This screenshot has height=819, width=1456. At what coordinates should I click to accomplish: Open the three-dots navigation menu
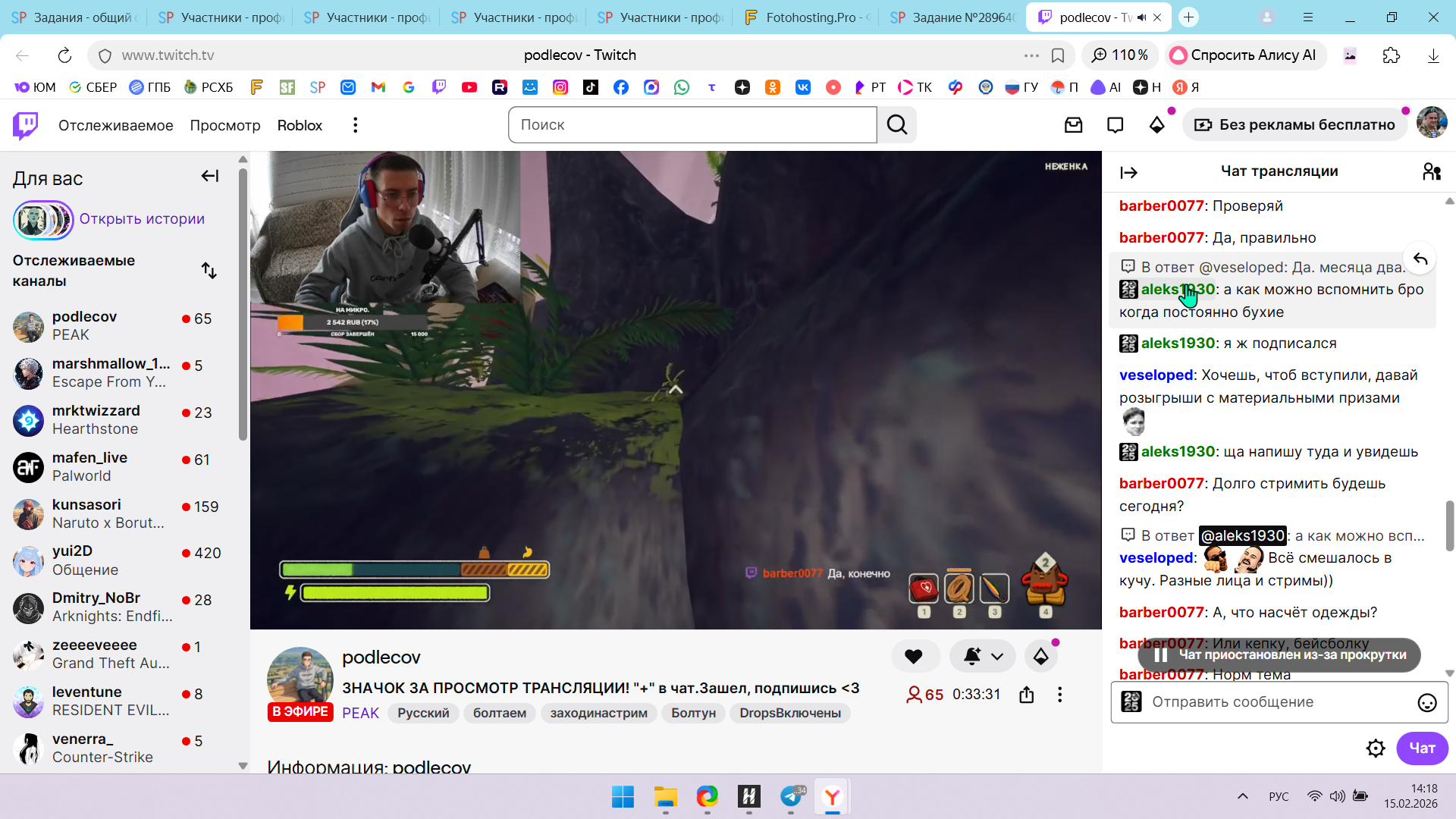(355, 125)
